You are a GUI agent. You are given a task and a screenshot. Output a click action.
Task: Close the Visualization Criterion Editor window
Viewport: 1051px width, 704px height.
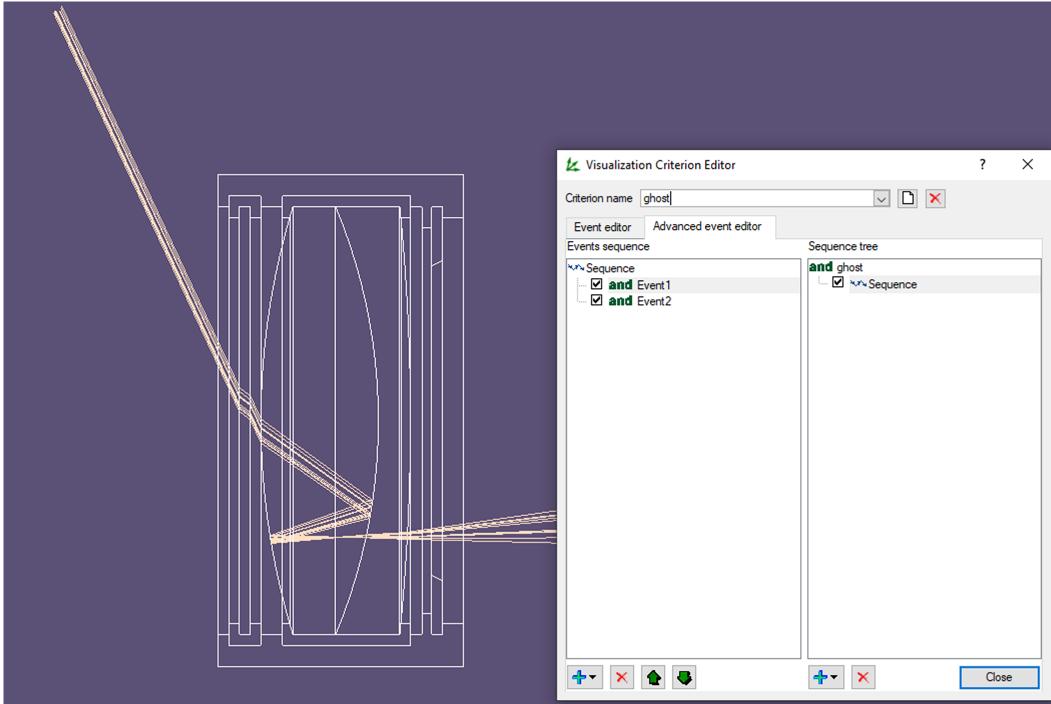point(1028,164)
